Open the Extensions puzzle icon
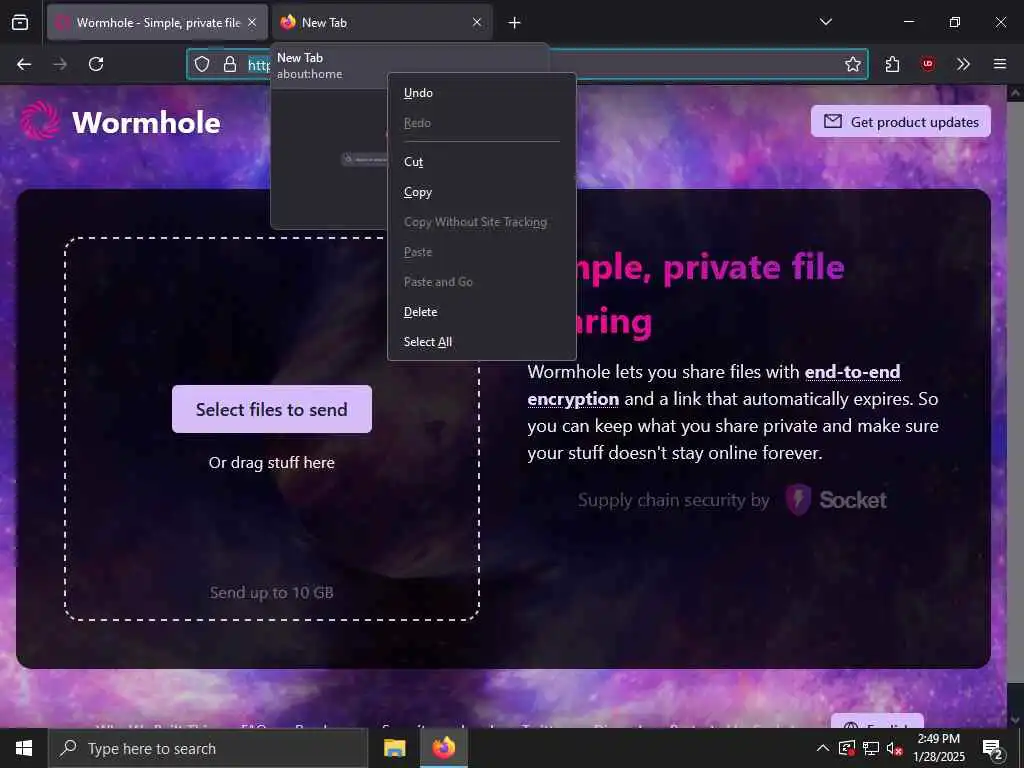Image resolution: width=1024 pixels, height=768 pixels. [x=893, y=64]
